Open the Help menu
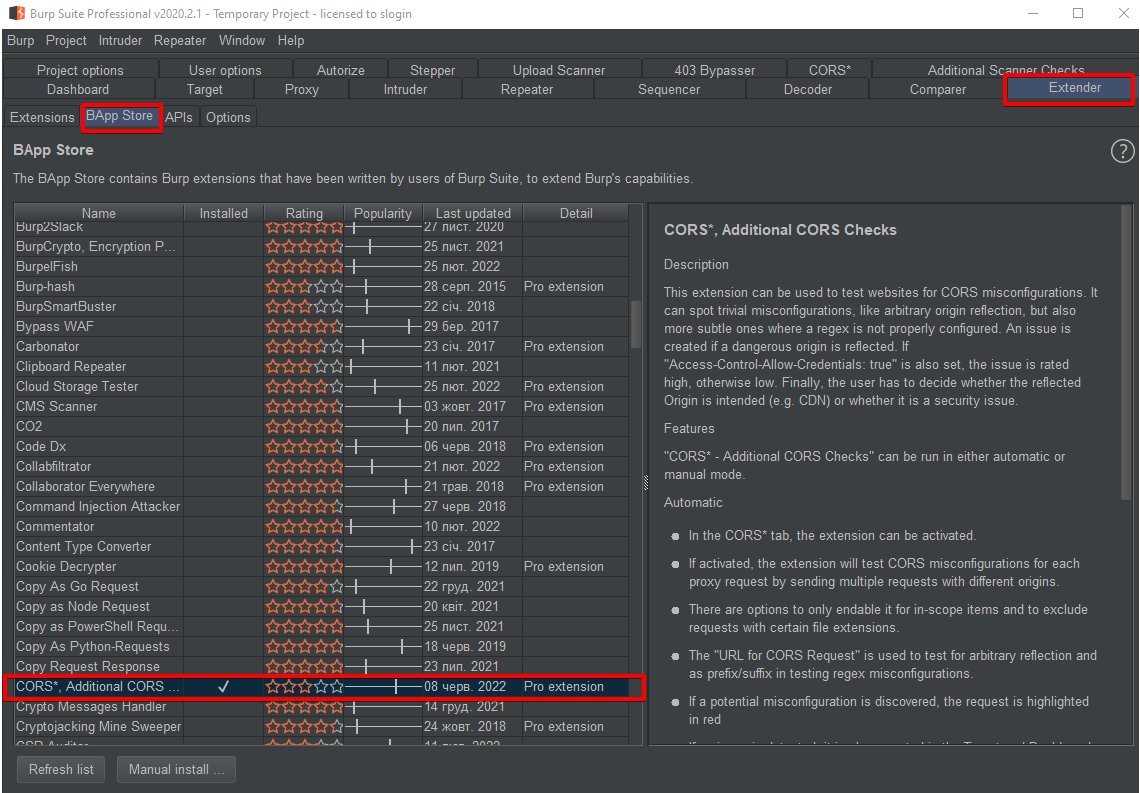Viewport: 1140px width, 793px height. tap(291, 41)
